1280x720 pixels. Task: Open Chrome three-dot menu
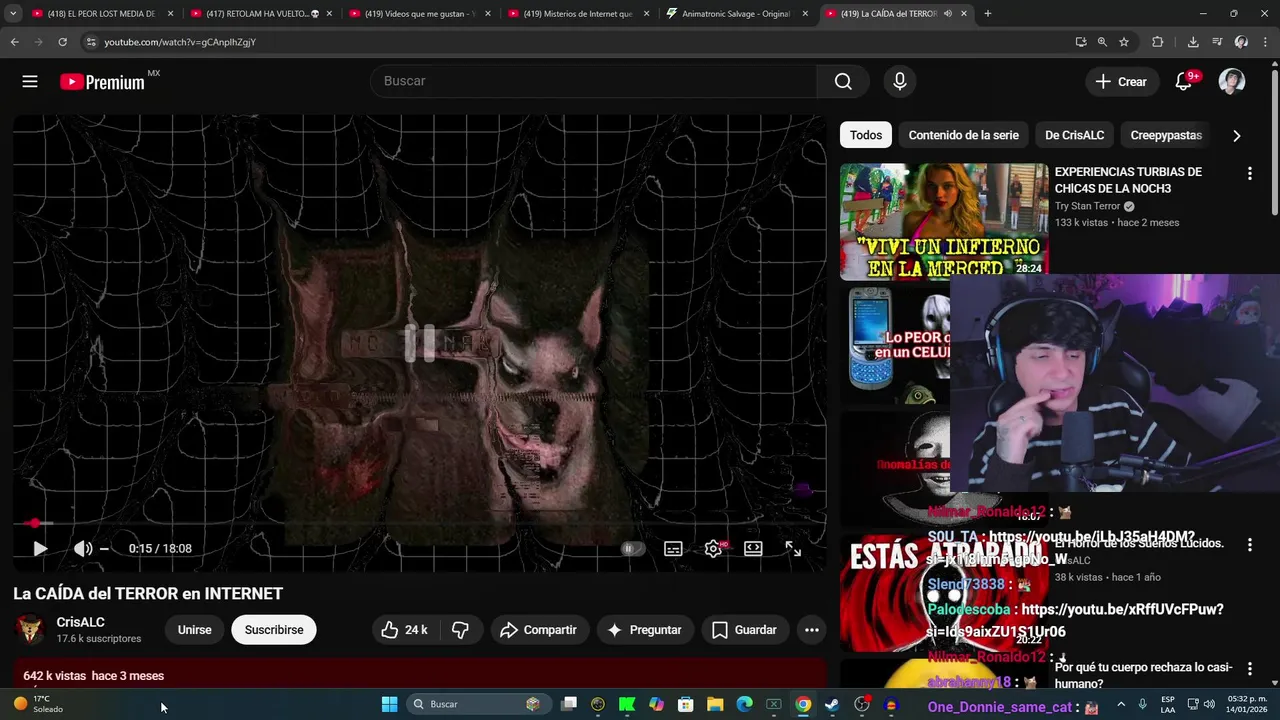point(1266,42)
